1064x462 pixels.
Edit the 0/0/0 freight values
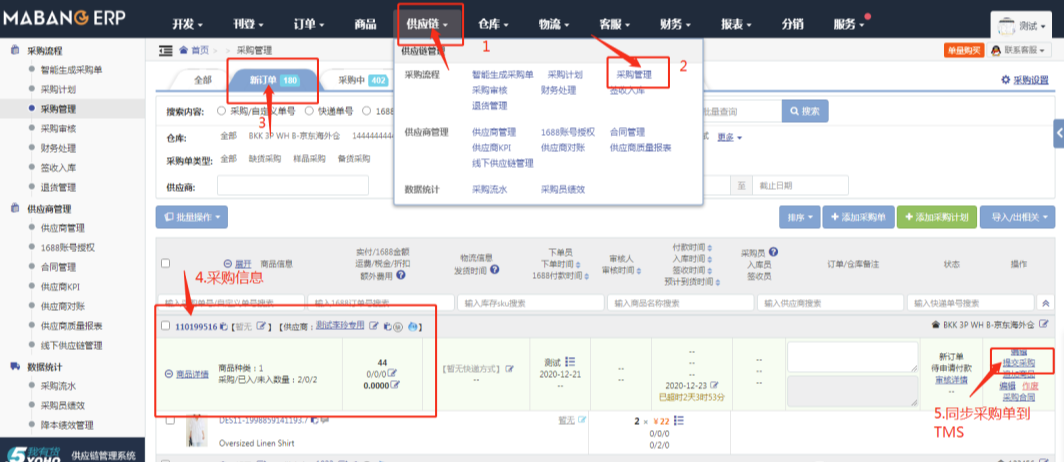point(392,373)
